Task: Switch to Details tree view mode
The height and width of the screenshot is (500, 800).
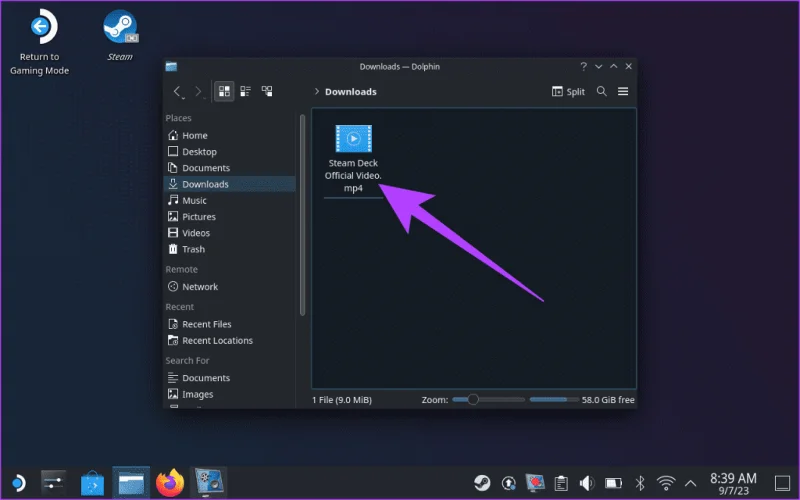Action: (267, 91)
